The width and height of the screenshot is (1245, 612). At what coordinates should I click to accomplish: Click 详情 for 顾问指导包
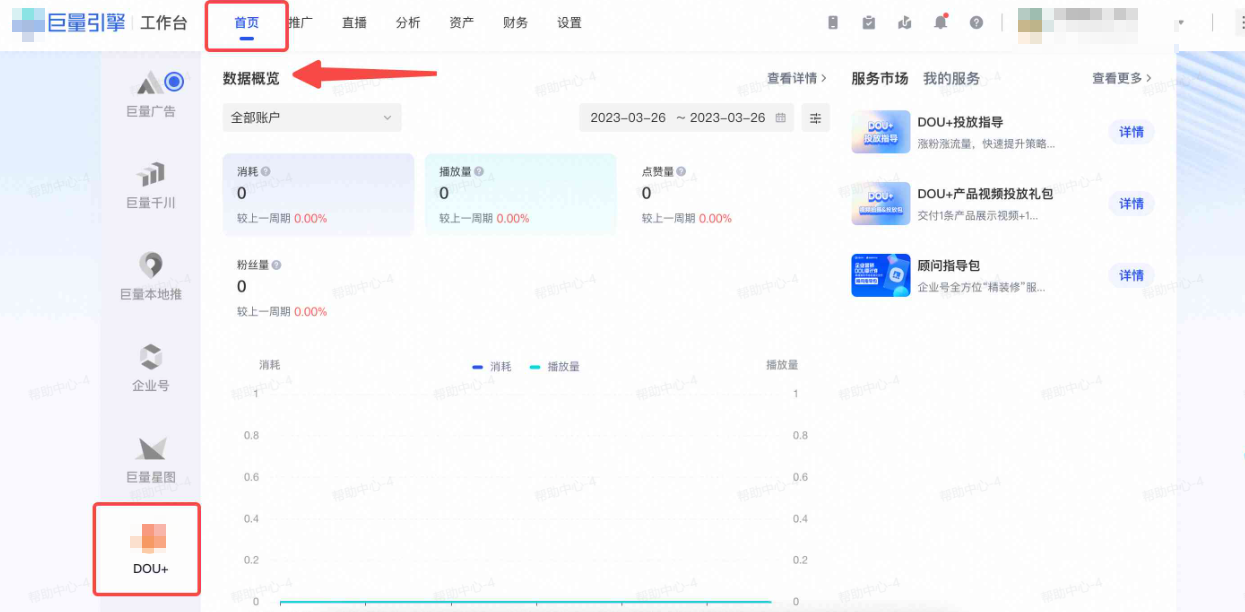tap(1131, 276)
